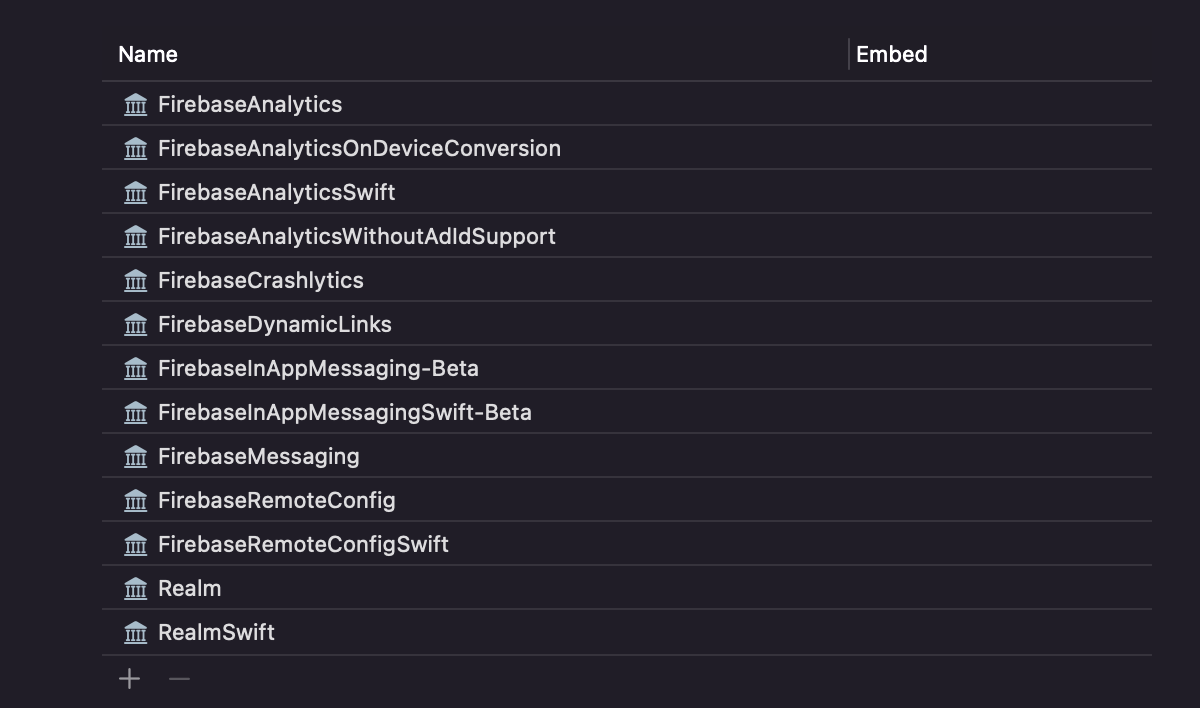Select the FirebaseAnalyticsWithoutAdIdSupport library row

tap(356, 236)
